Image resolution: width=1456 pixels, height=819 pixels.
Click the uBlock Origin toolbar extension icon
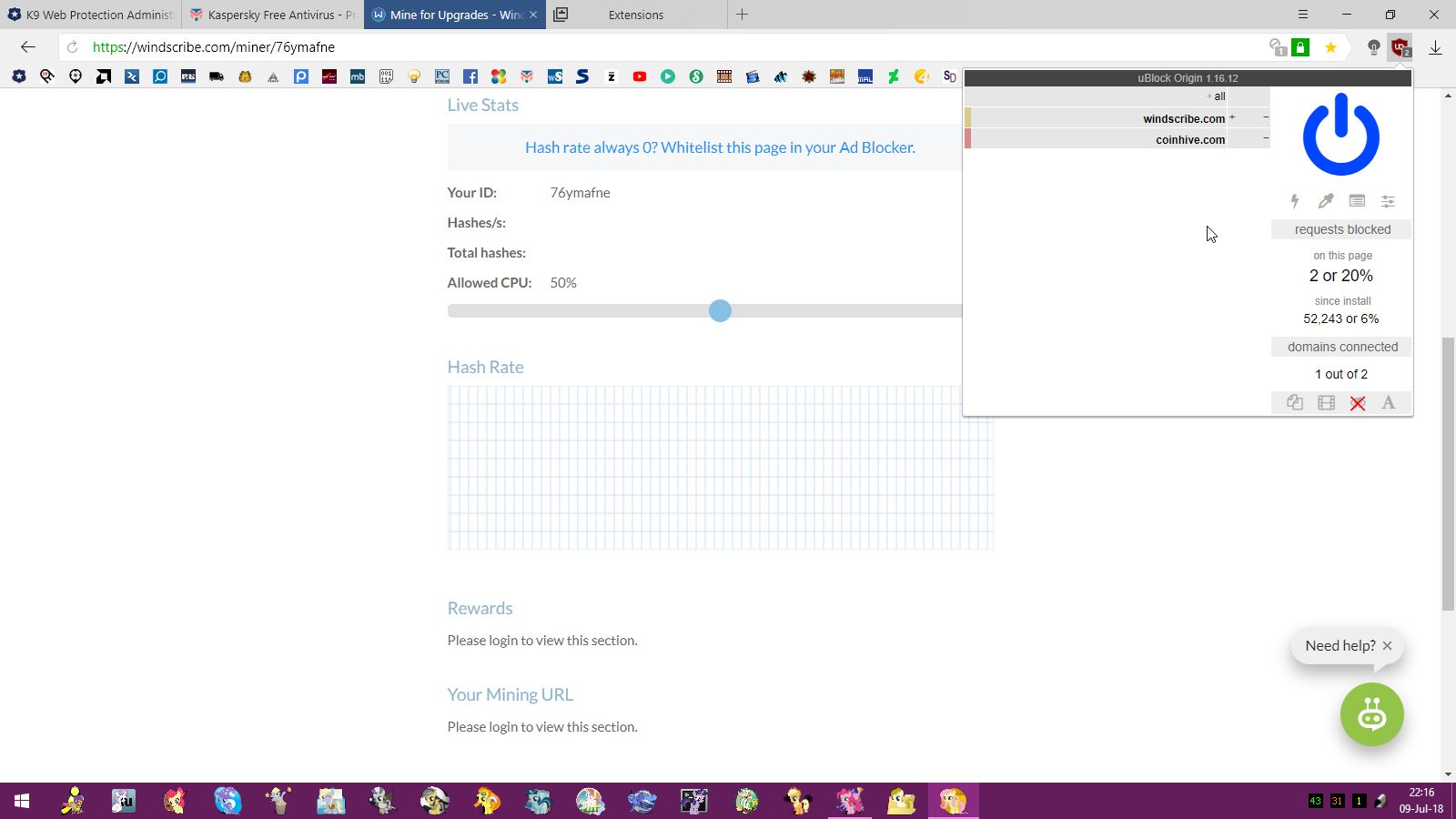click(x=1400, y=47)
